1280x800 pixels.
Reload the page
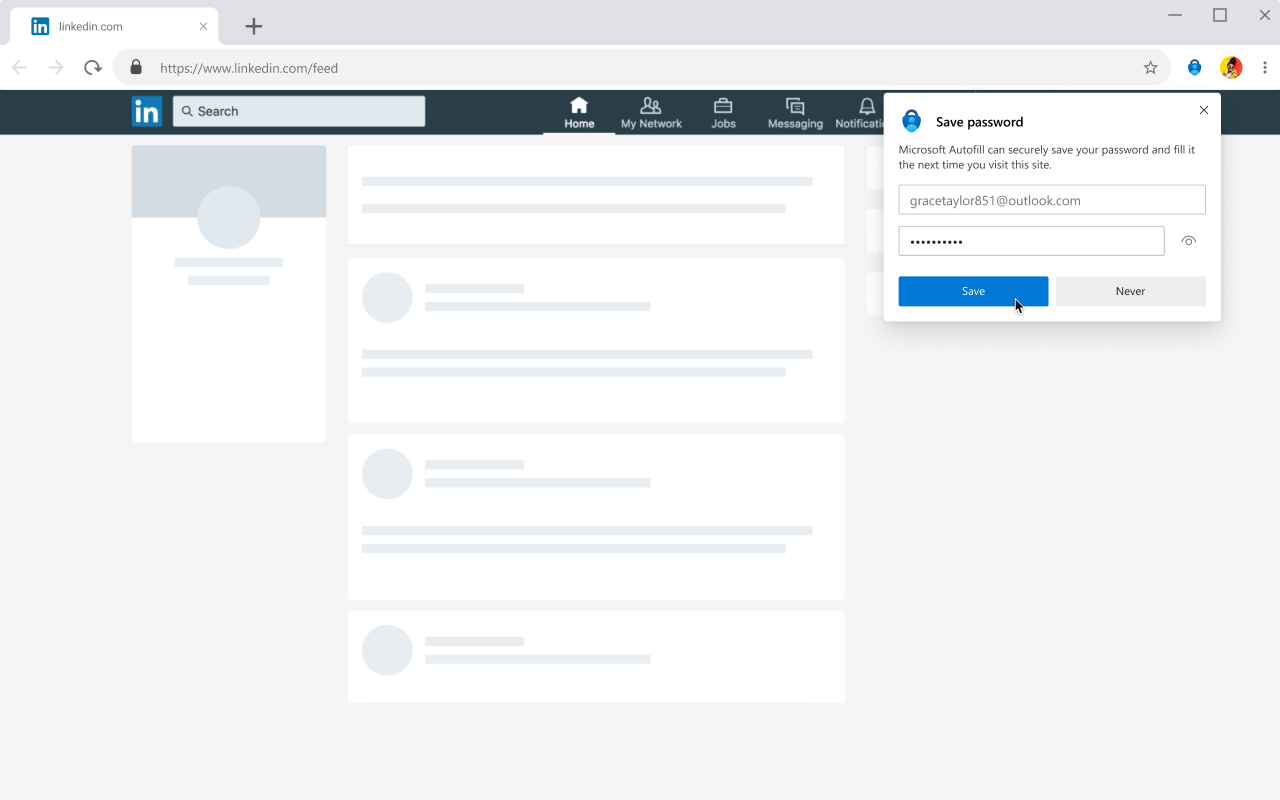coord(93,68)
